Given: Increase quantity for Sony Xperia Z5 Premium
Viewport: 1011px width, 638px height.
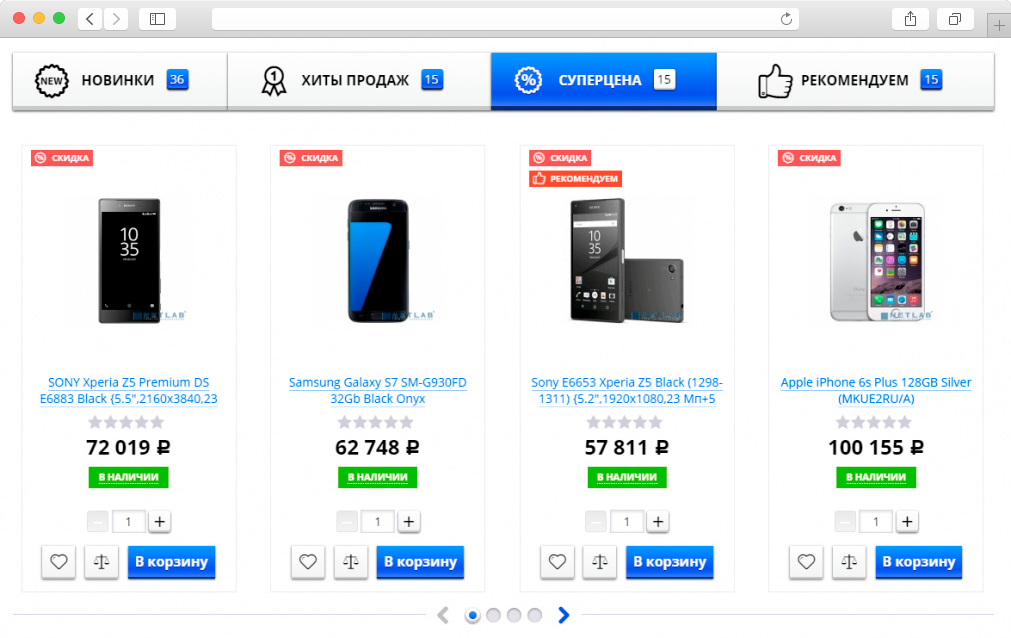Looking at the screenshot, I should [160, 521].
